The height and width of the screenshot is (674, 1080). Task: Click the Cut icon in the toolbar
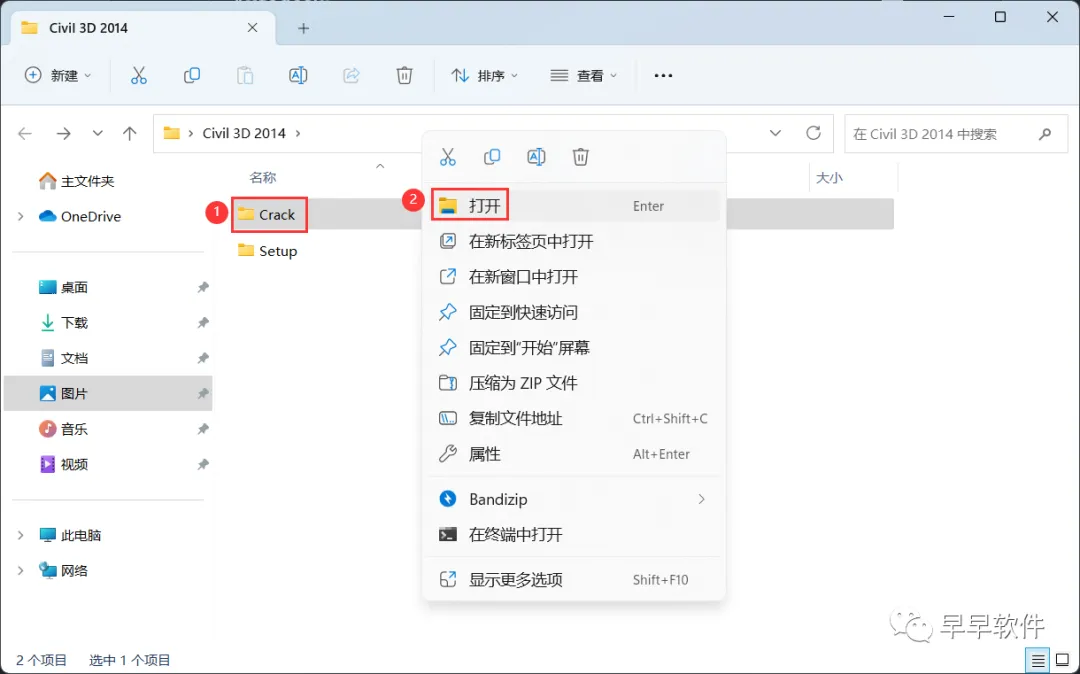tap(138, 75)
